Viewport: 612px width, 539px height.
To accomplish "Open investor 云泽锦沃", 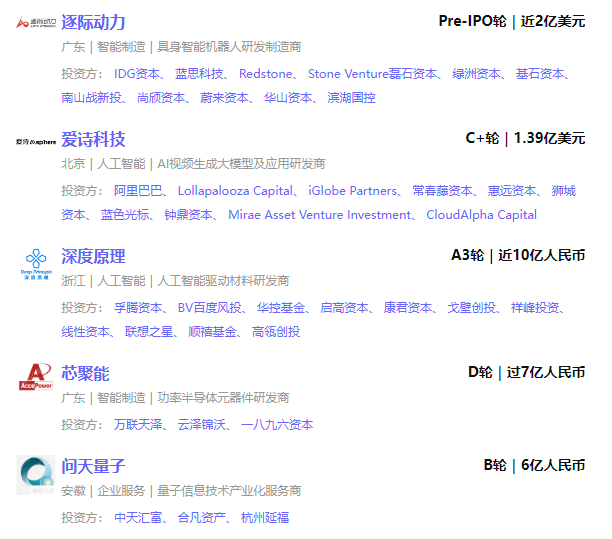I will 201,425.
